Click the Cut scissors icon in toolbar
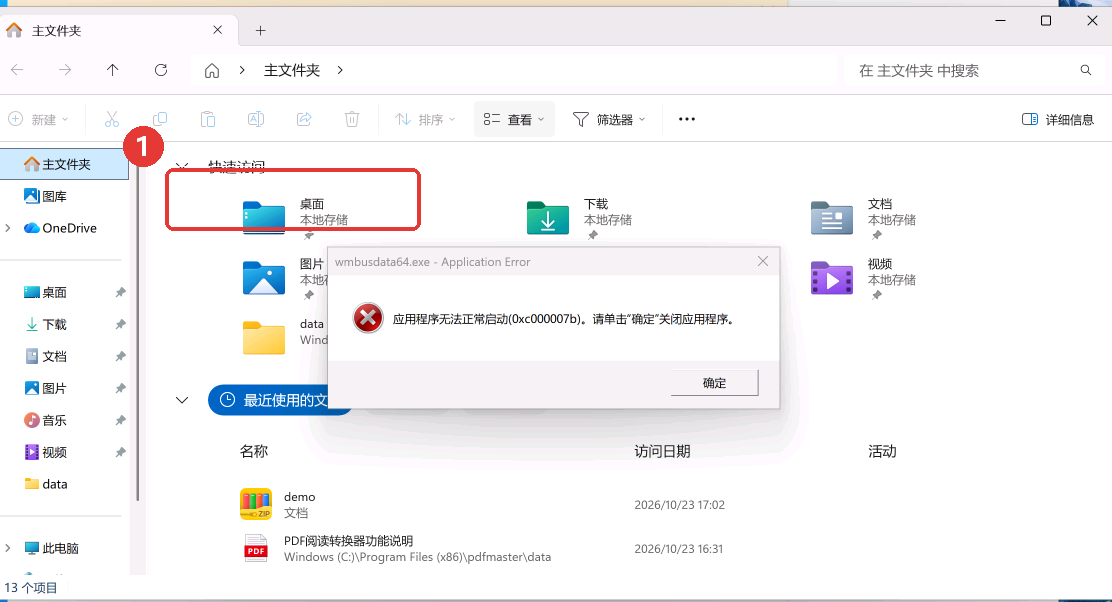Screen dimensions: 1112x602 pos(112,119)
